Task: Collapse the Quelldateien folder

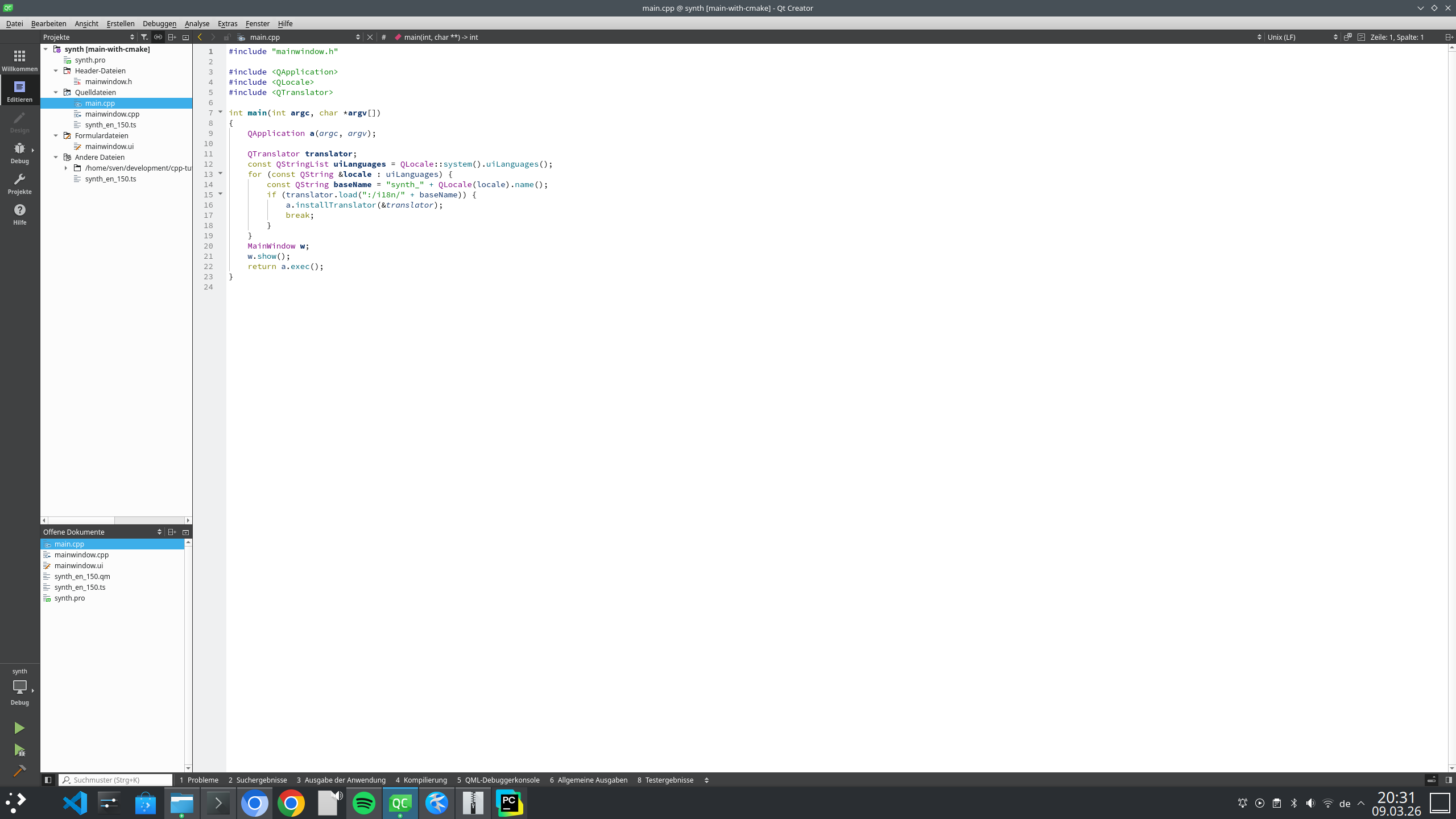Action: point(56,92)
